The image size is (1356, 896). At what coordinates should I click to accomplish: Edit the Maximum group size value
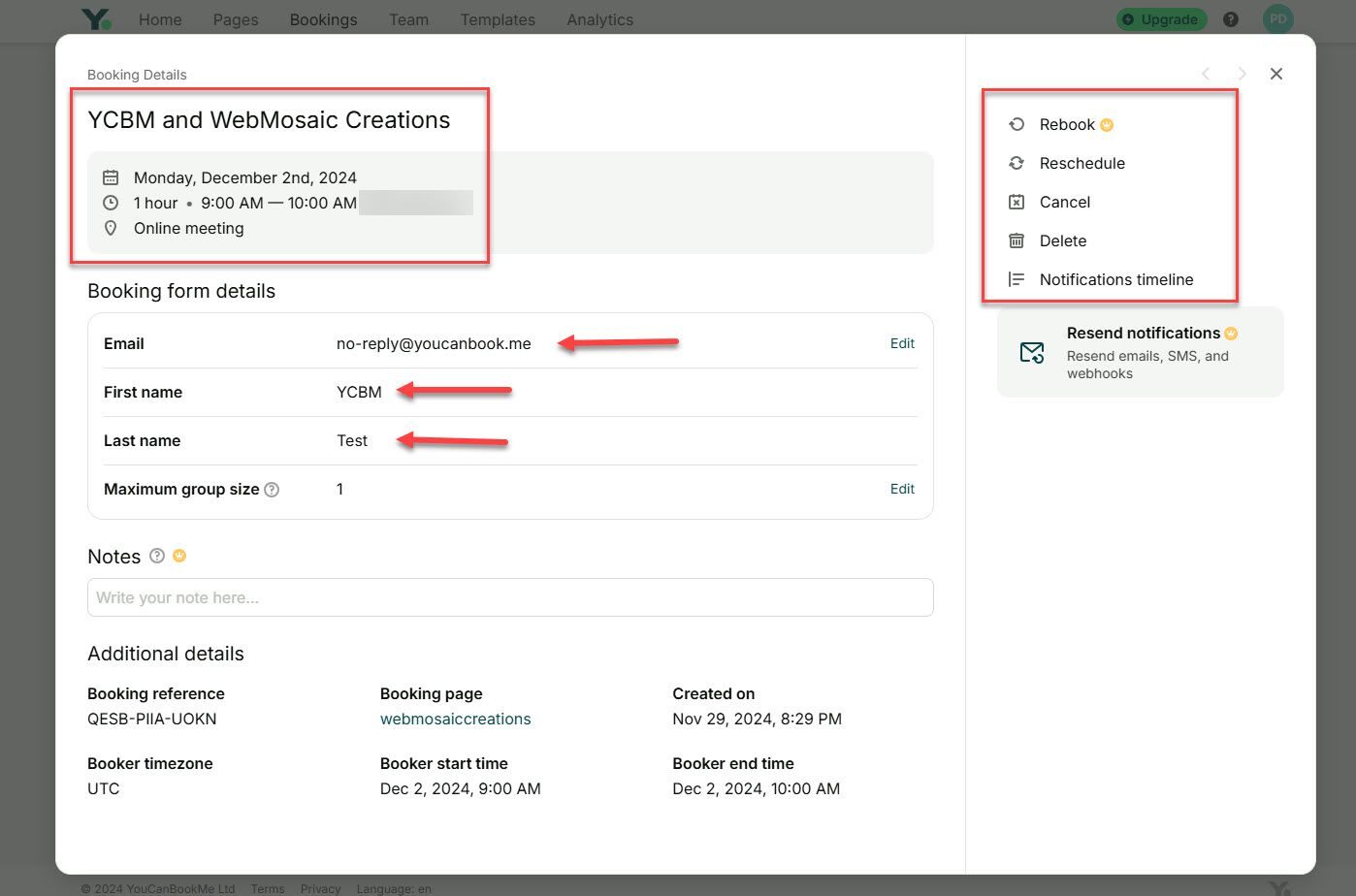(902, 489)
